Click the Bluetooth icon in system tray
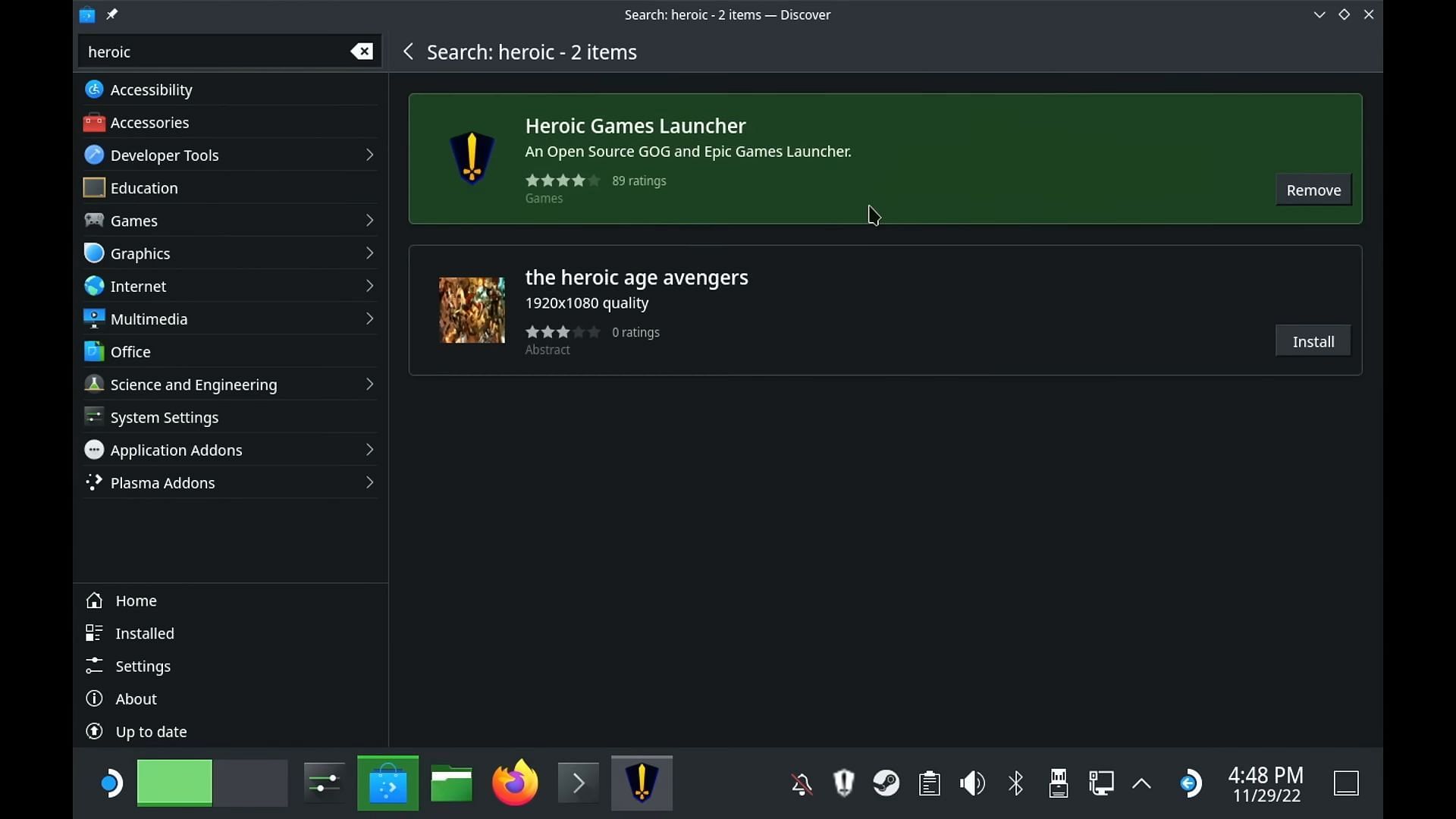This screenshot has height=819, width=1456. pos(1015,783)
